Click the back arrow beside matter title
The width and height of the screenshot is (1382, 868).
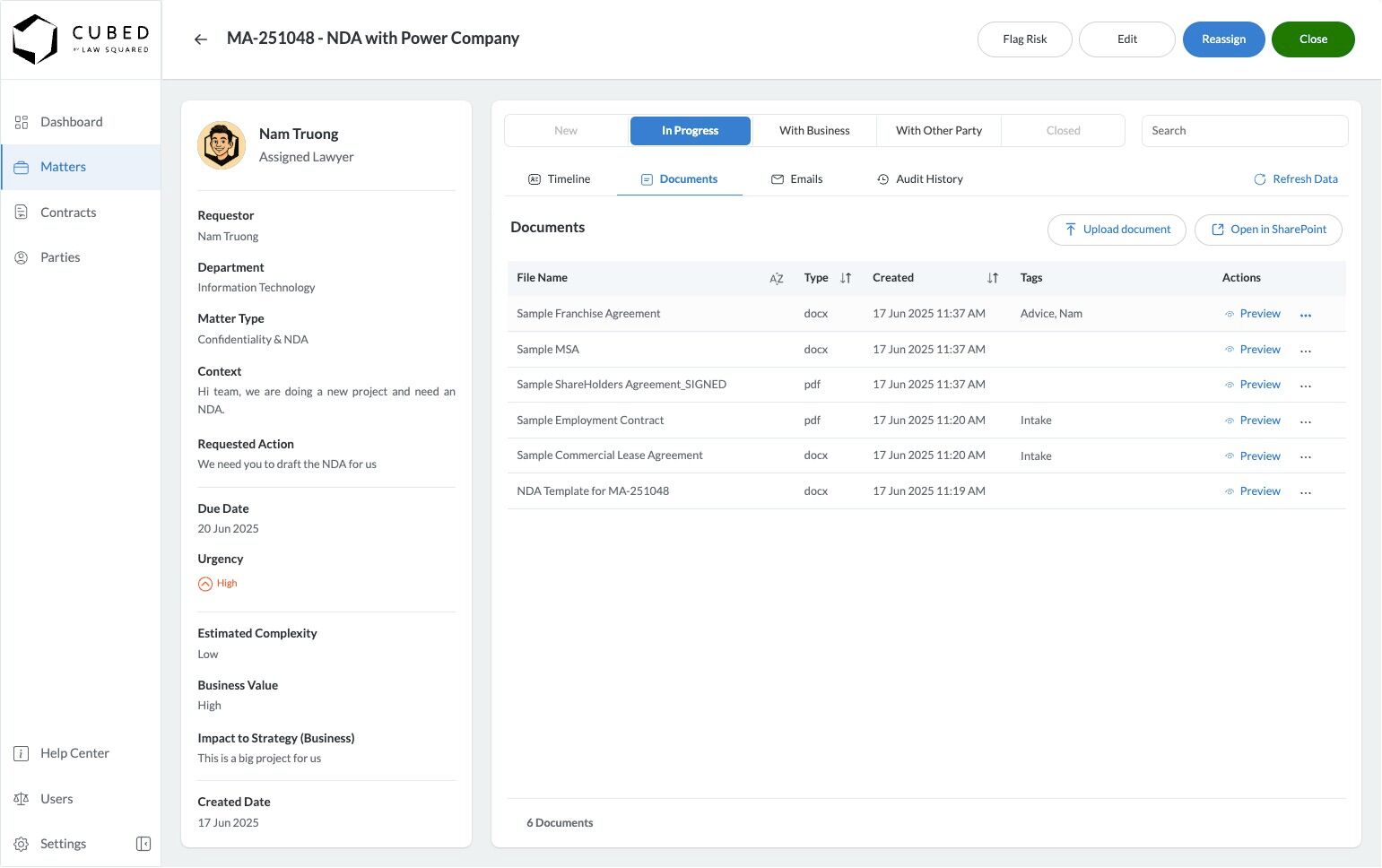pyautogui.click(x=201, y=39)
